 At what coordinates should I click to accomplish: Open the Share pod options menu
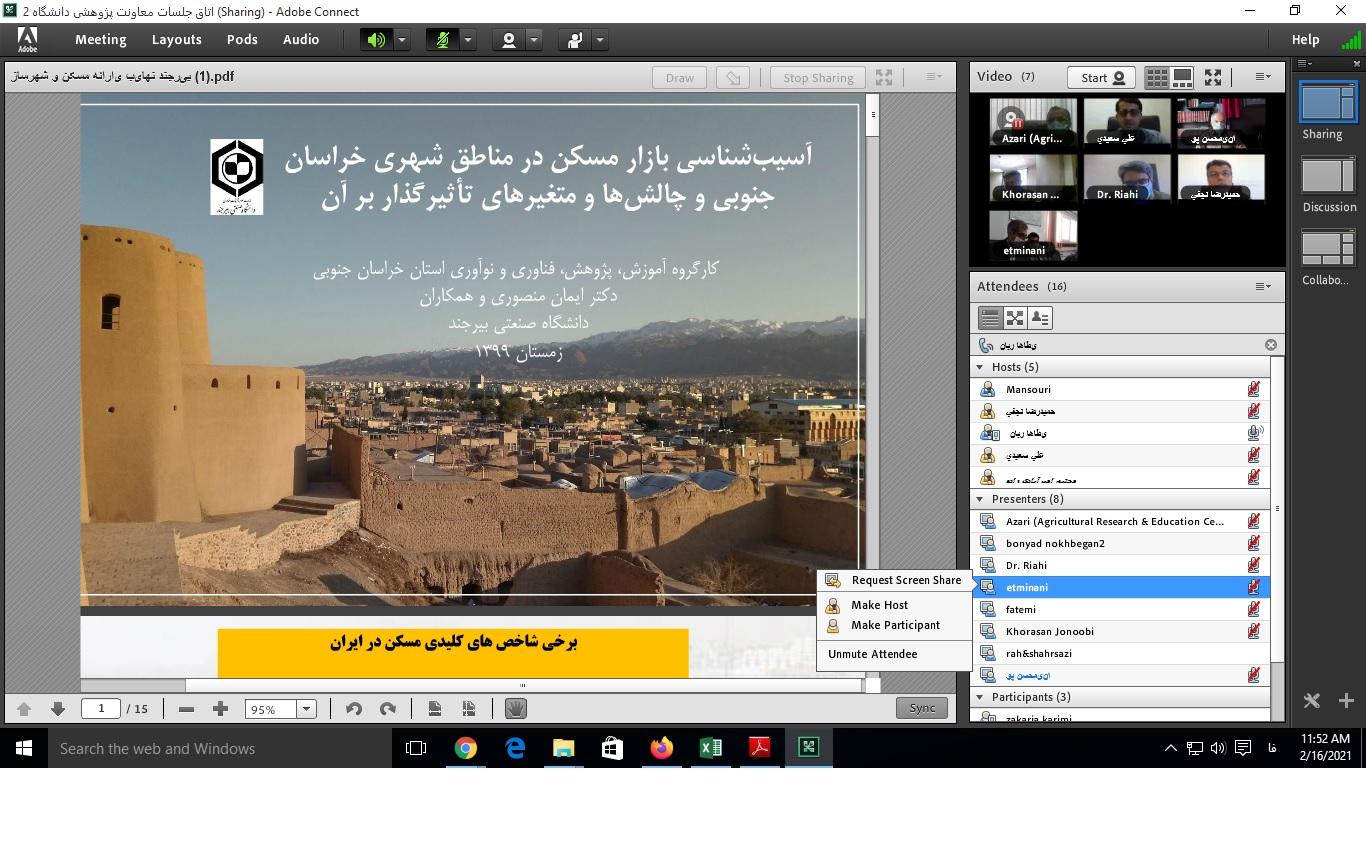(934, 77)
